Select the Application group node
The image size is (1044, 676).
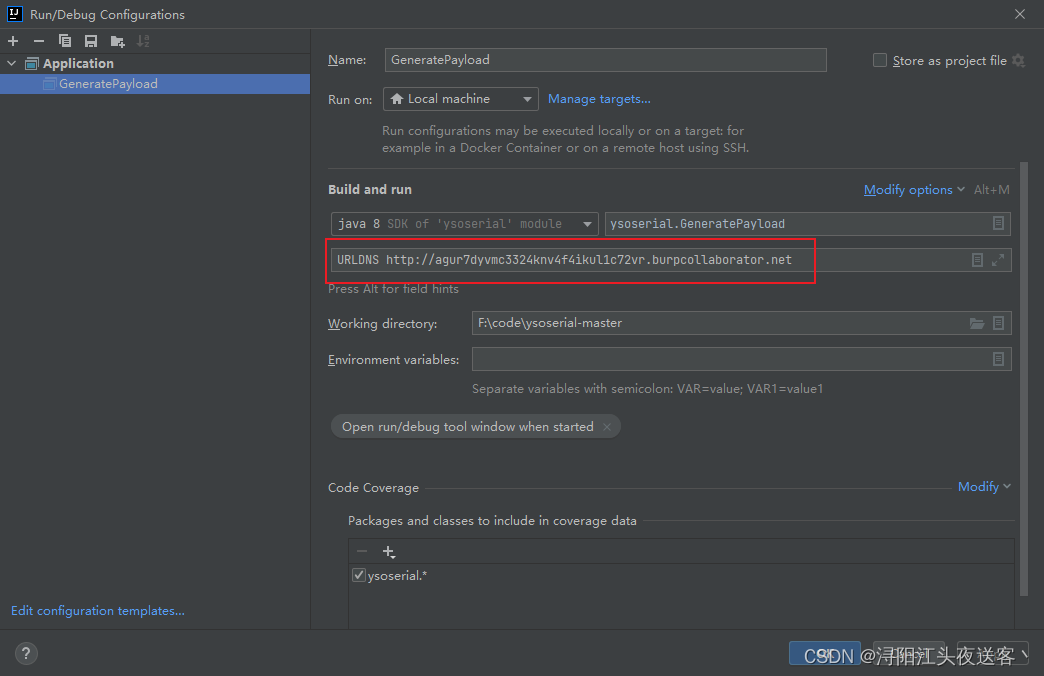[78, 63]
